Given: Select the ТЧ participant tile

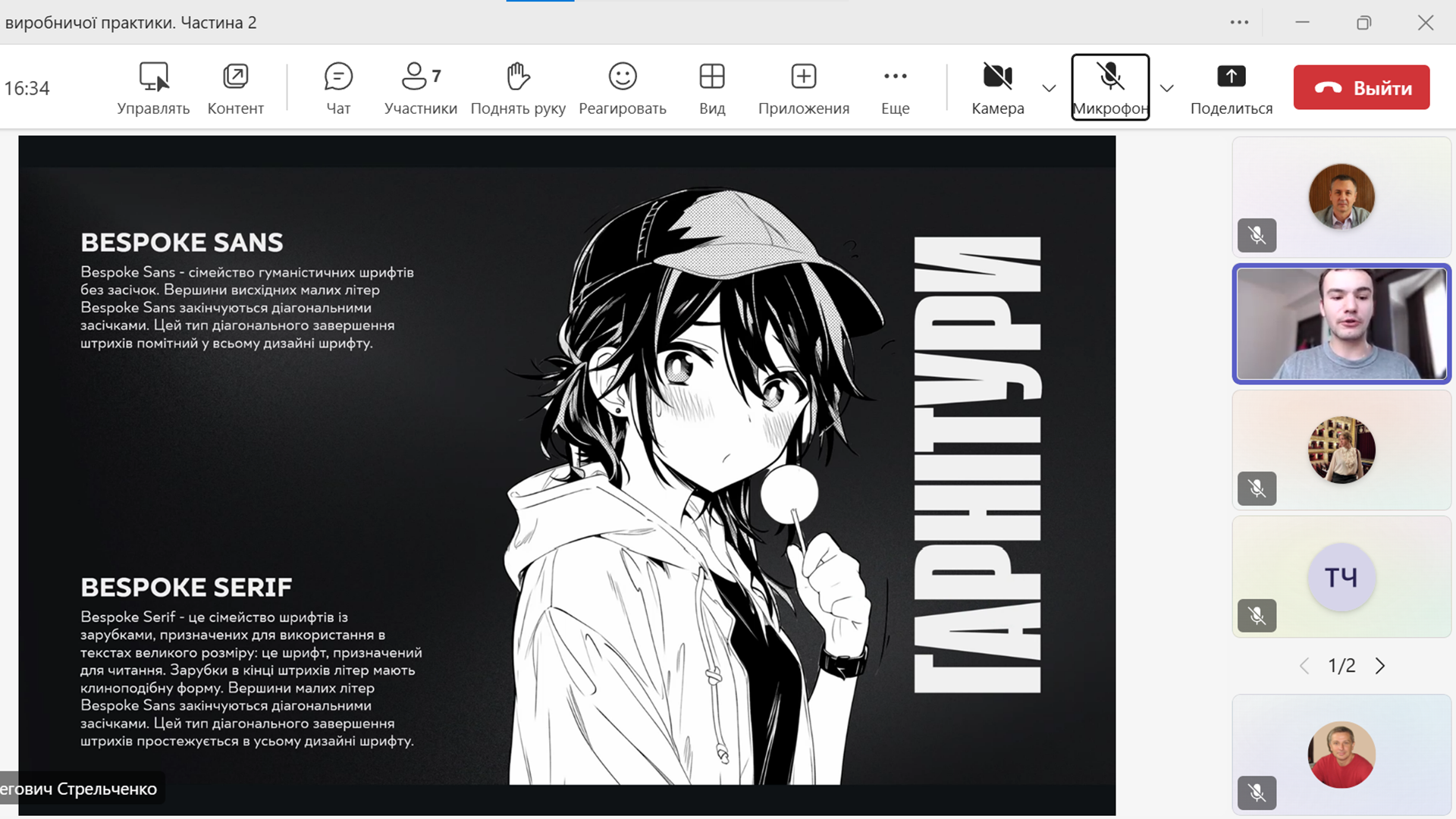Looking at the screenshot, I should [1341, 577].
